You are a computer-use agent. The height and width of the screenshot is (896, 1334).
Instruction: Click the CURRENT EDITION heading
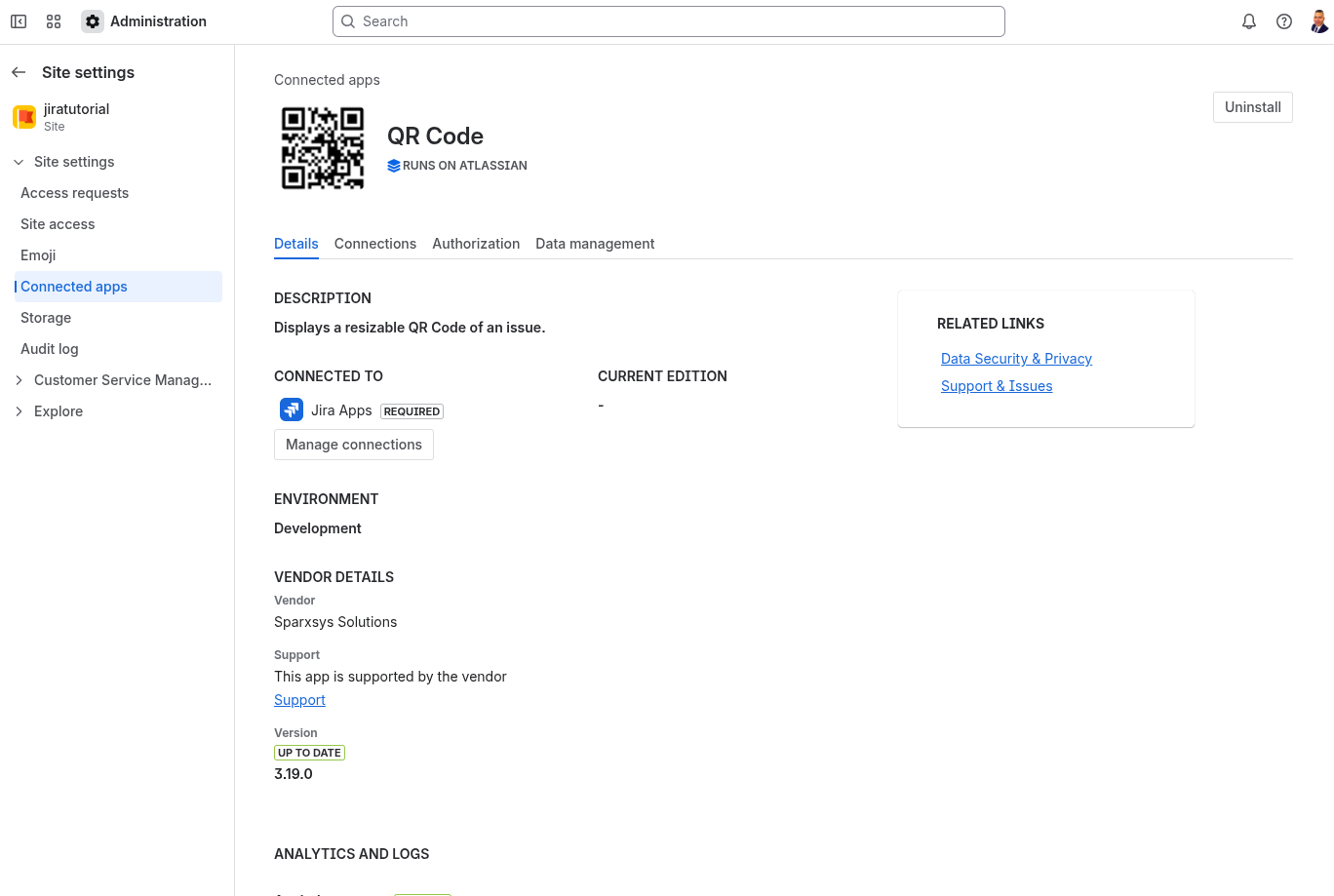tap(662, 376)
